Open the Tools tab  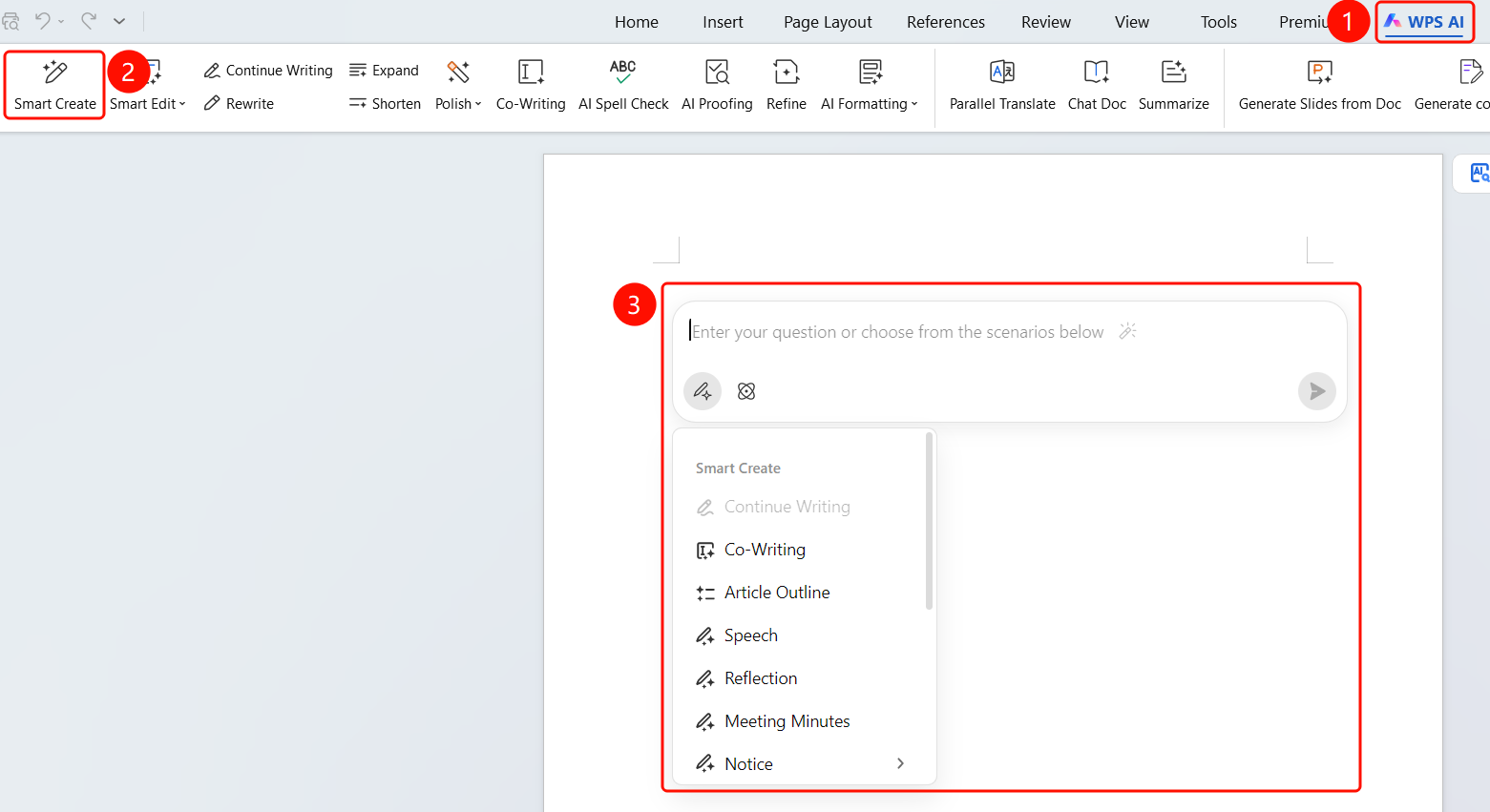pyautogui.click(x=1219, y=22)
